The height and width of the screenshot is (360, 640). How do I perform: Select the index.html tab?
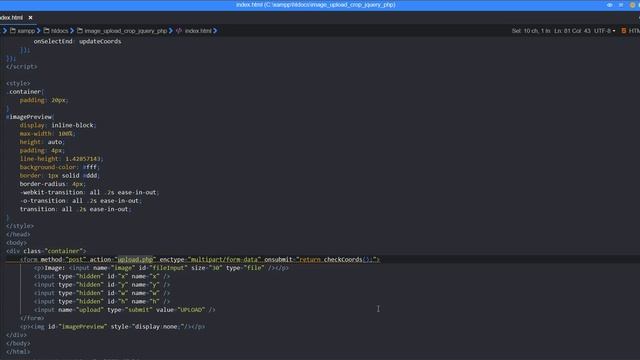pos(11,18)
